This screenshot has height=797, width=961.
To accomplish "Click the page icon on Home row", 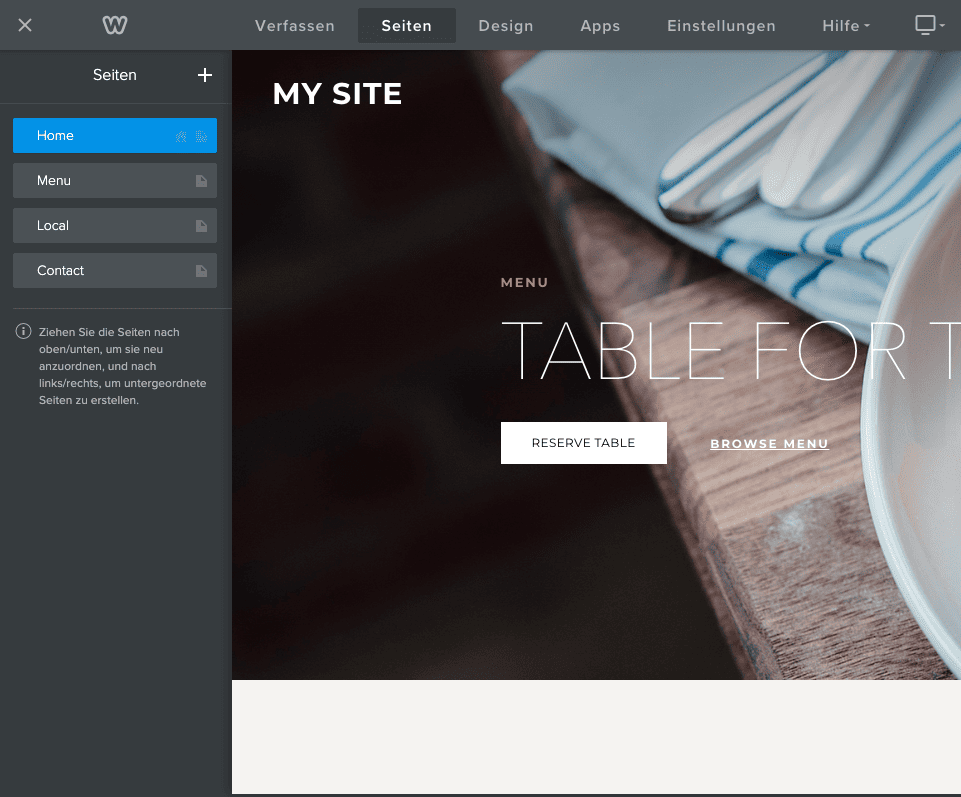I will [201, 136].
